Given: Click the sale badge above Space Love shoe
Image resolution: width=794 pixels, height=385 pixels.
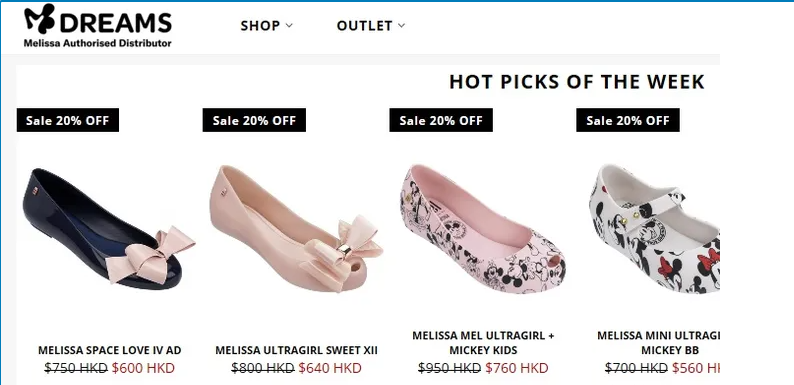Looking at the screenshot, I should 68,120.
